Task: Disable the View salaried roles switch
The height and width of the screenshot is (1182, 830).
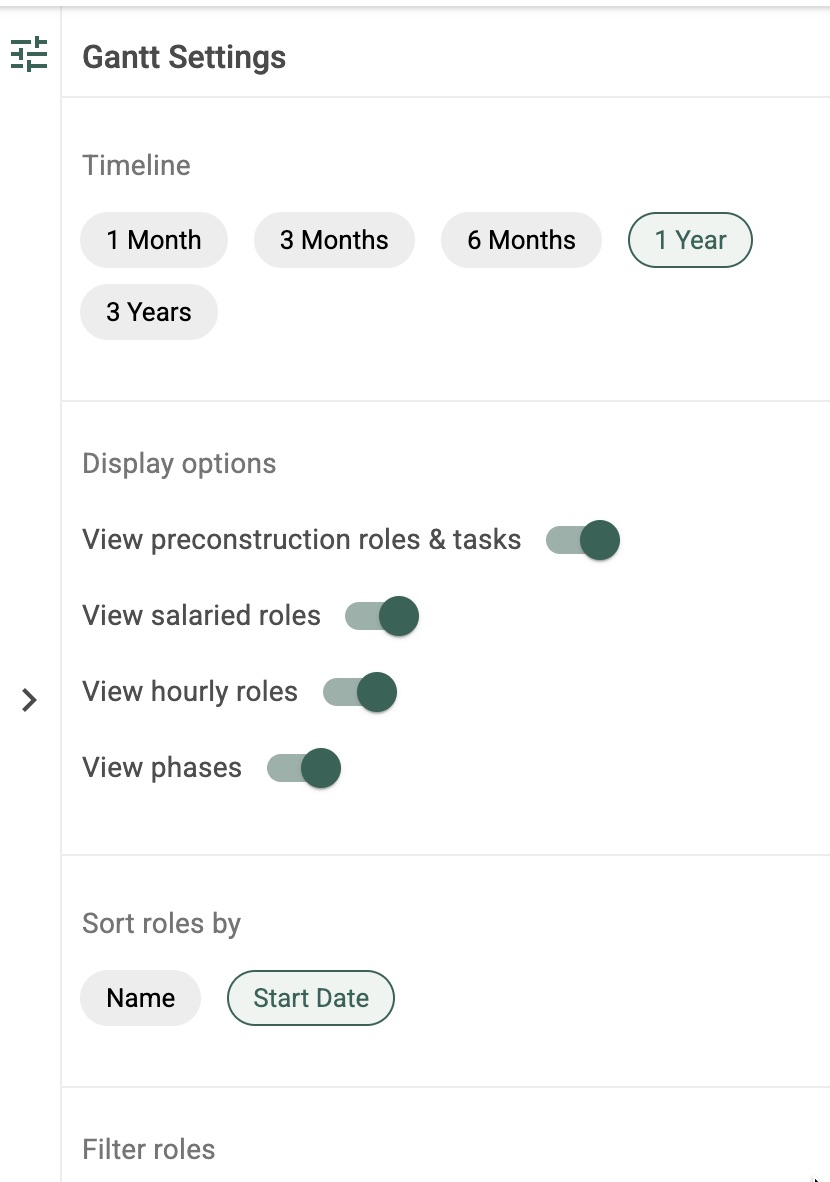Action: 381,616
